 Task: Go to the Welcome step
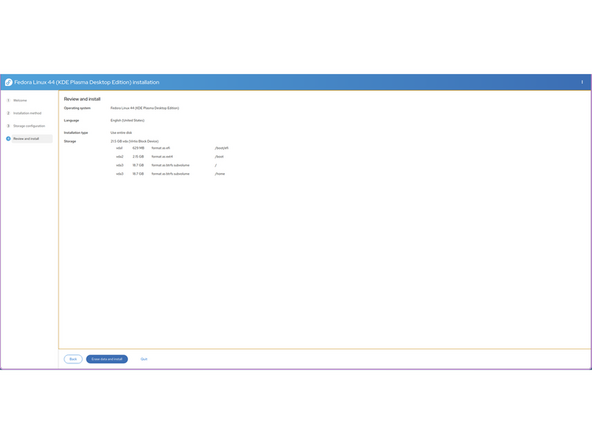[20, 100]
